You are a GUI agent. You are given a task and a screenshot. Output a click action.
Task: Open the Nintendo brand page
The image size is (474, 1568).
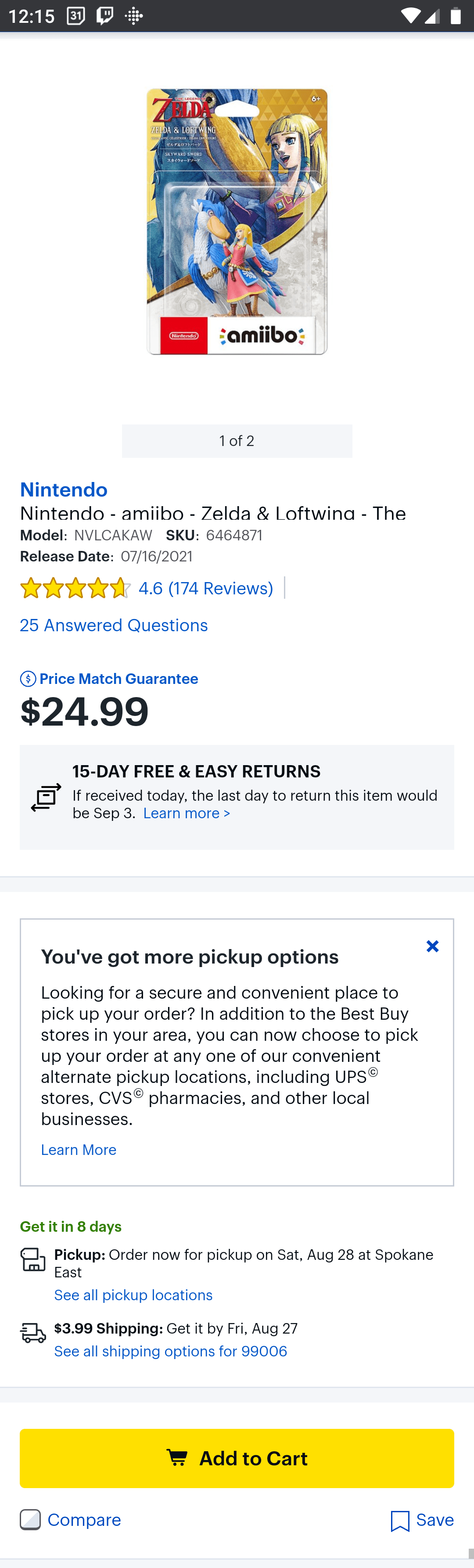click(x=63, y=490)
